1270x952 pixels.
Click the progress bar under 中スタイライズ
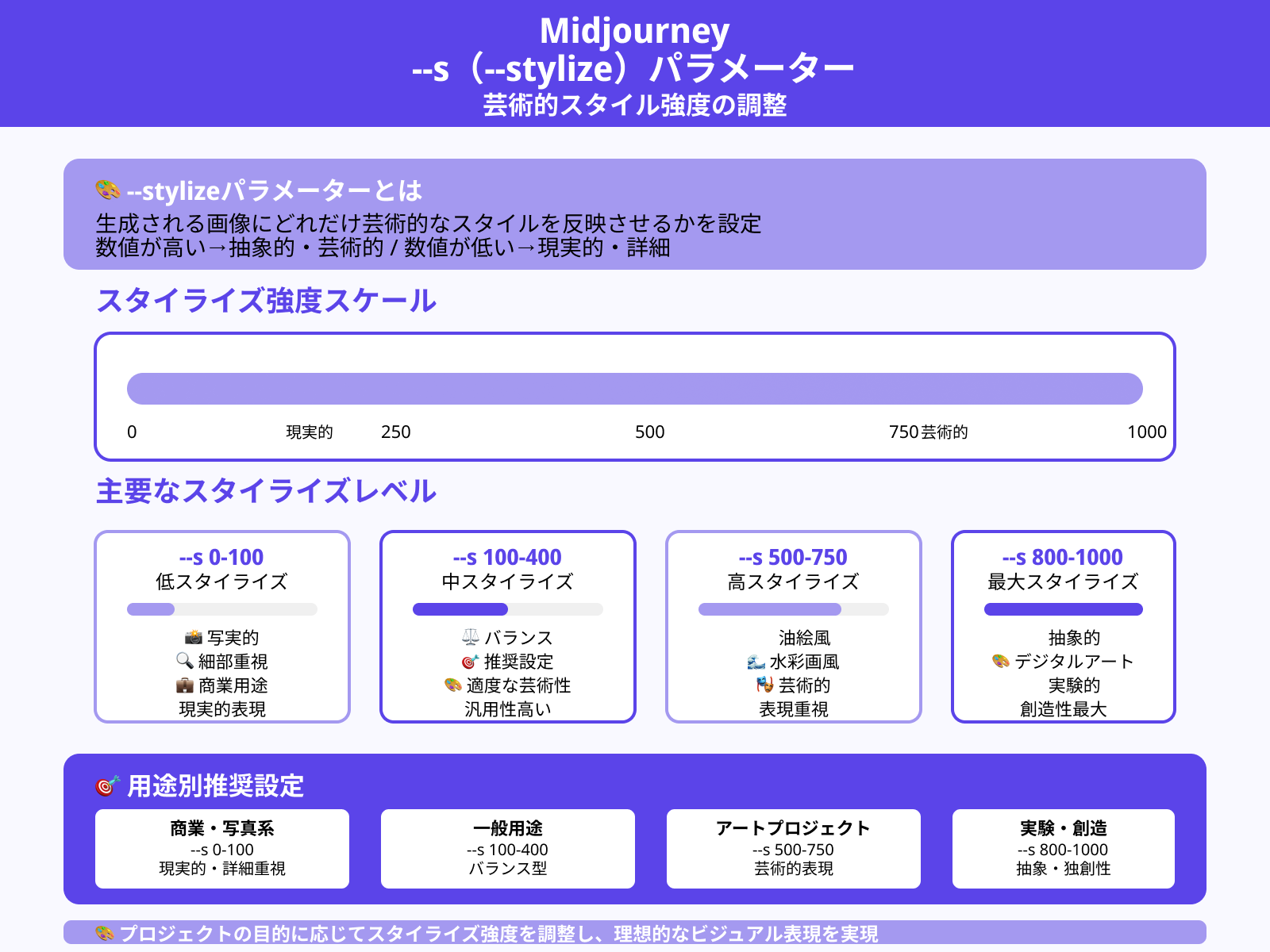pyautogui.click(x=508, y=609)
